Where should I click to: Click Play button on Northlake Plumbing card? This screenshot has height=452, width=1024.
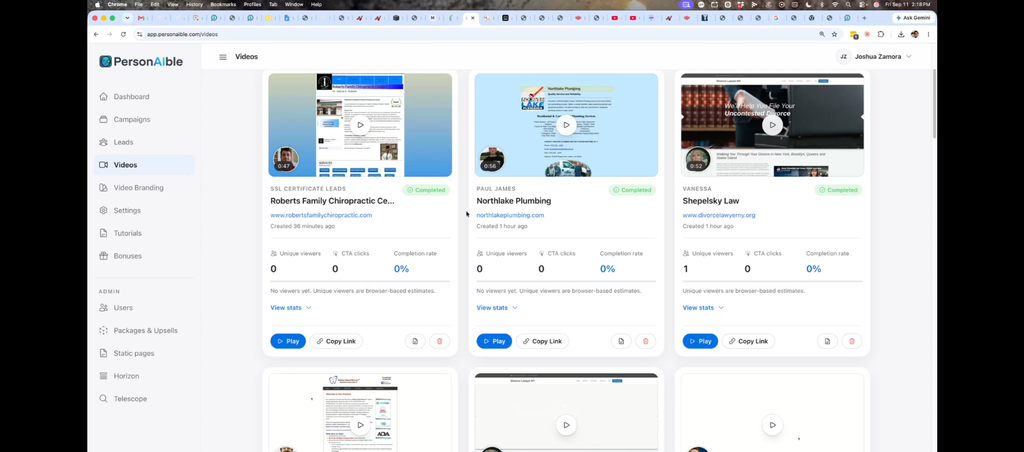494,341
